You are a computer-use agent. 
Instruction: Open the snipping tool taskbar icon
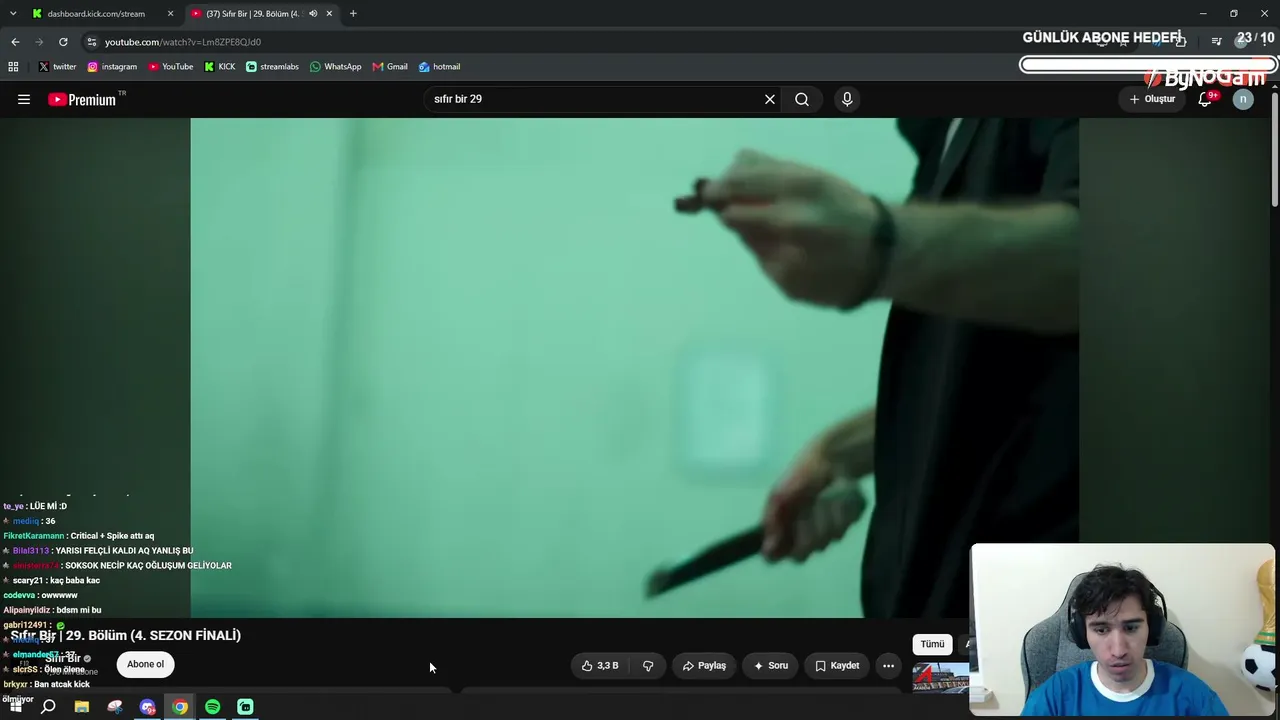(115, 707)
